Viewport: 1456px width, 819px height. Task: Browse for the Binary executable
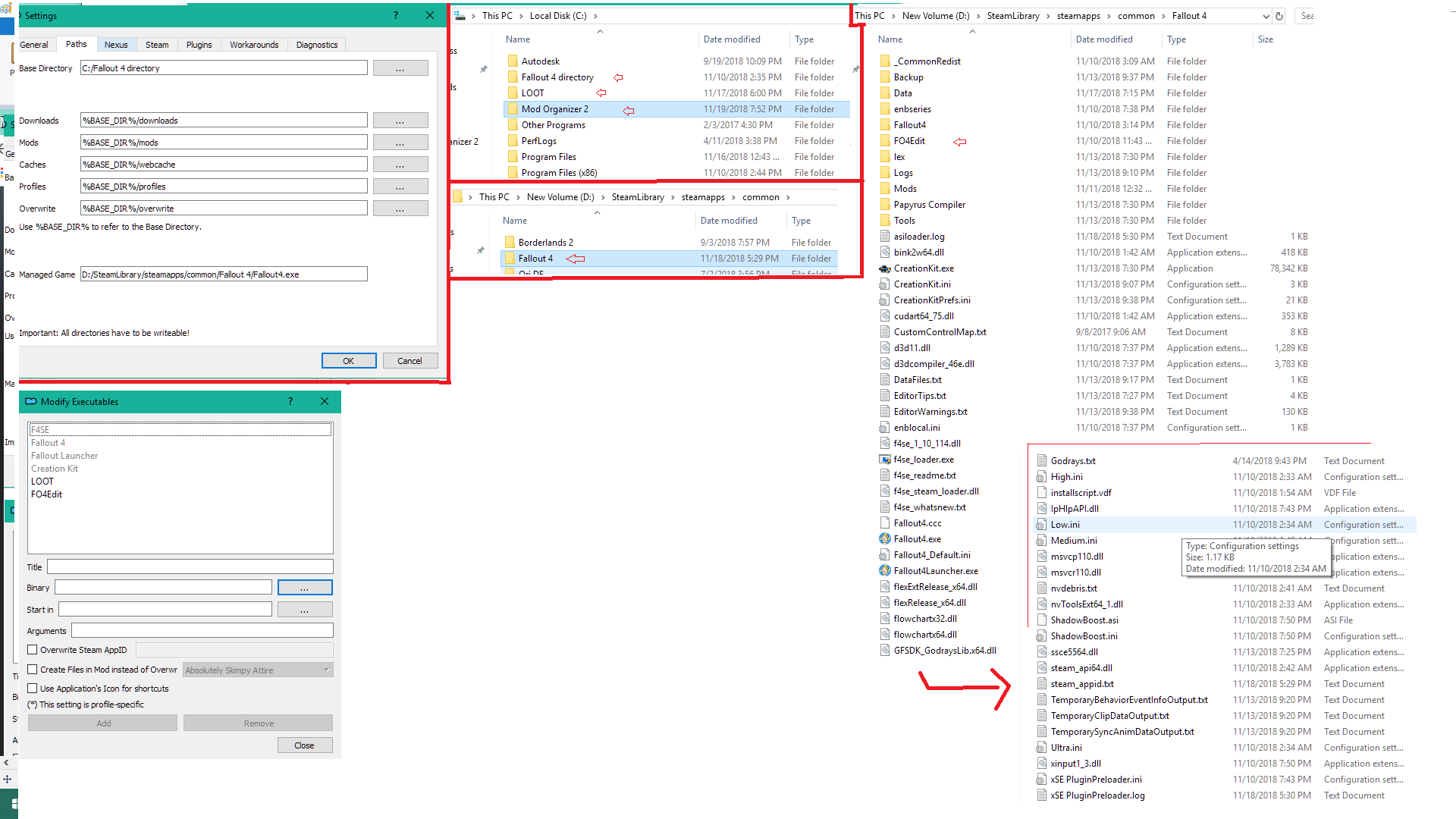(305, 588)
